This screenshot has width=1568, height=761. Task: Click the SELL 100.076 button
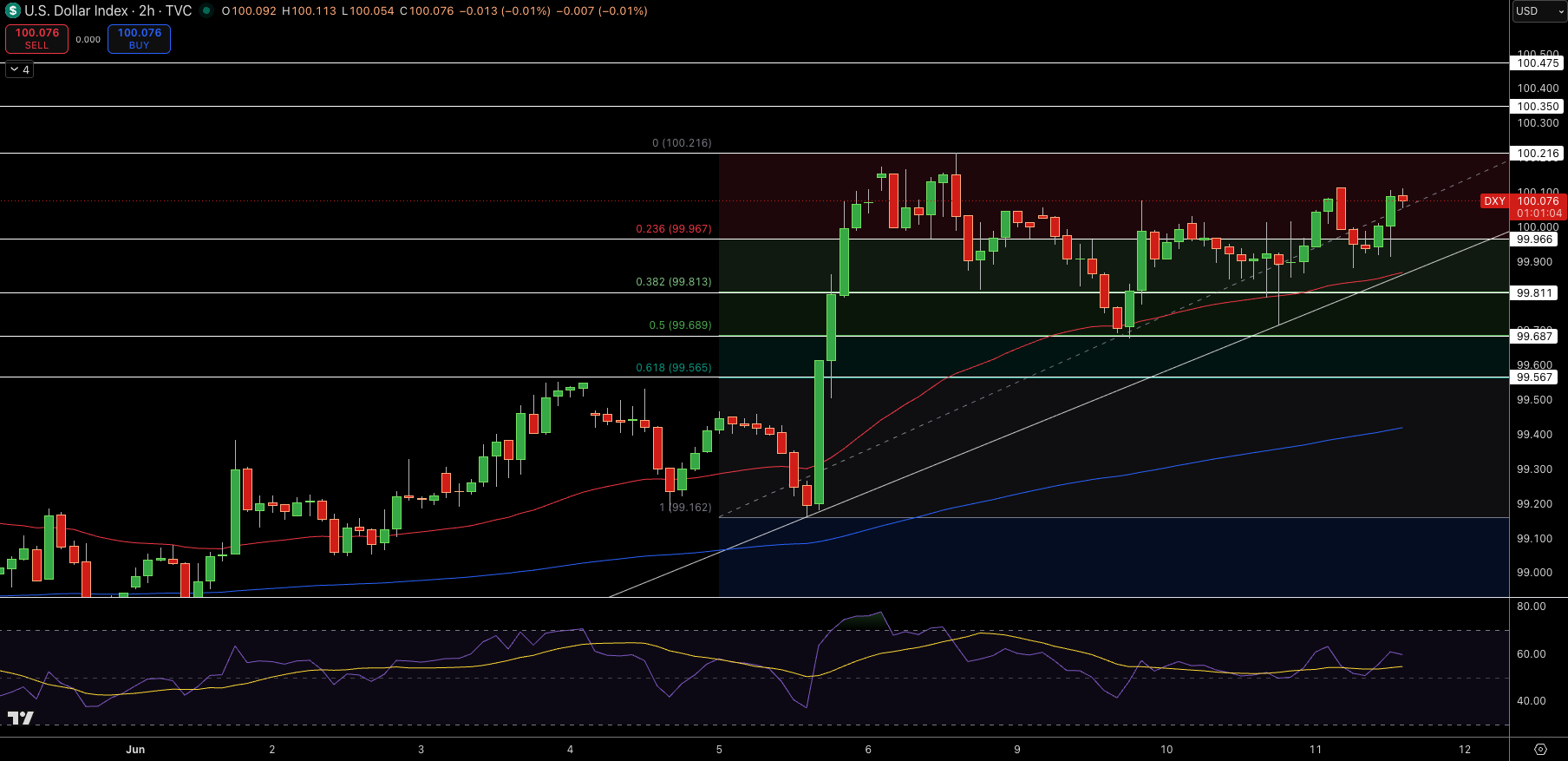36,39
